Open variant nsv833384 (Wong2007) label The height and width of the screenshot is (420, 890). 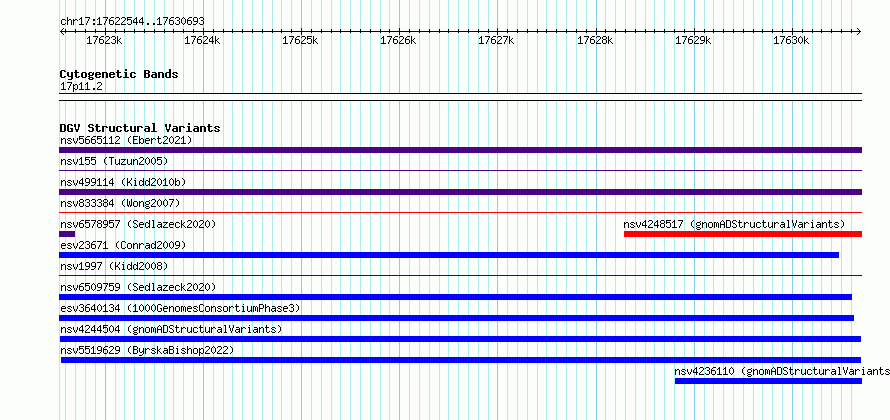120,203
